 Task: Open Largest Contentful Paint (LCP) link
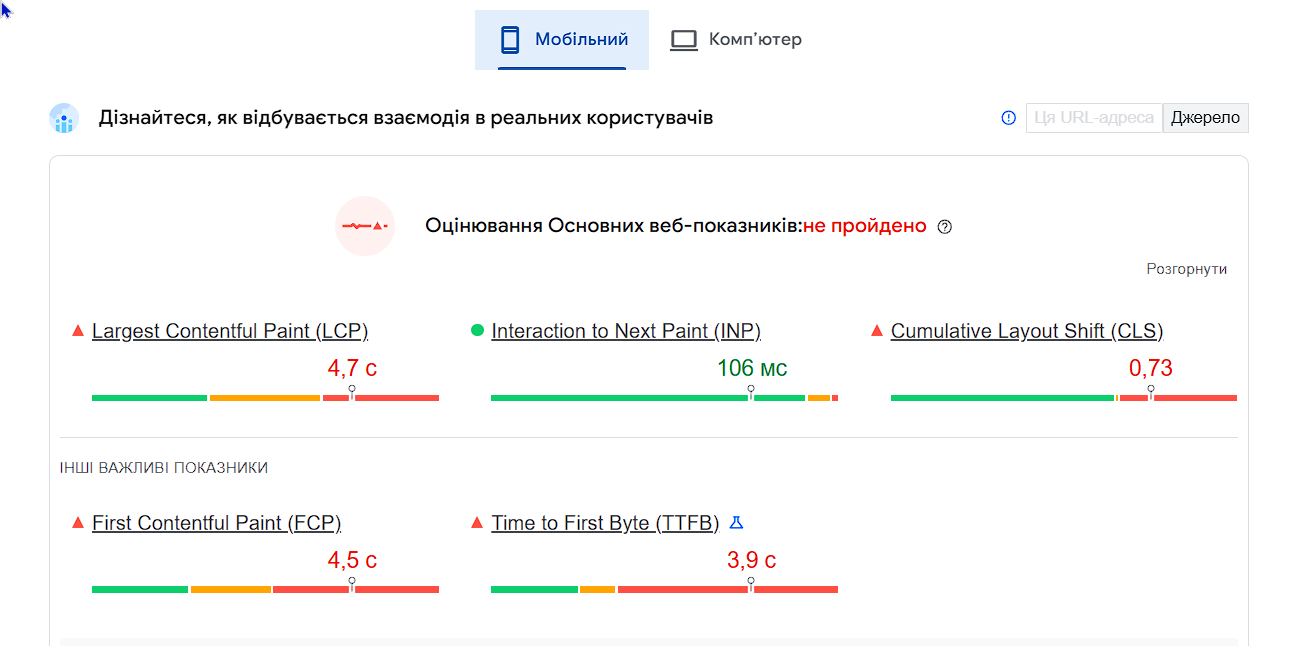(x=230, y=331)
